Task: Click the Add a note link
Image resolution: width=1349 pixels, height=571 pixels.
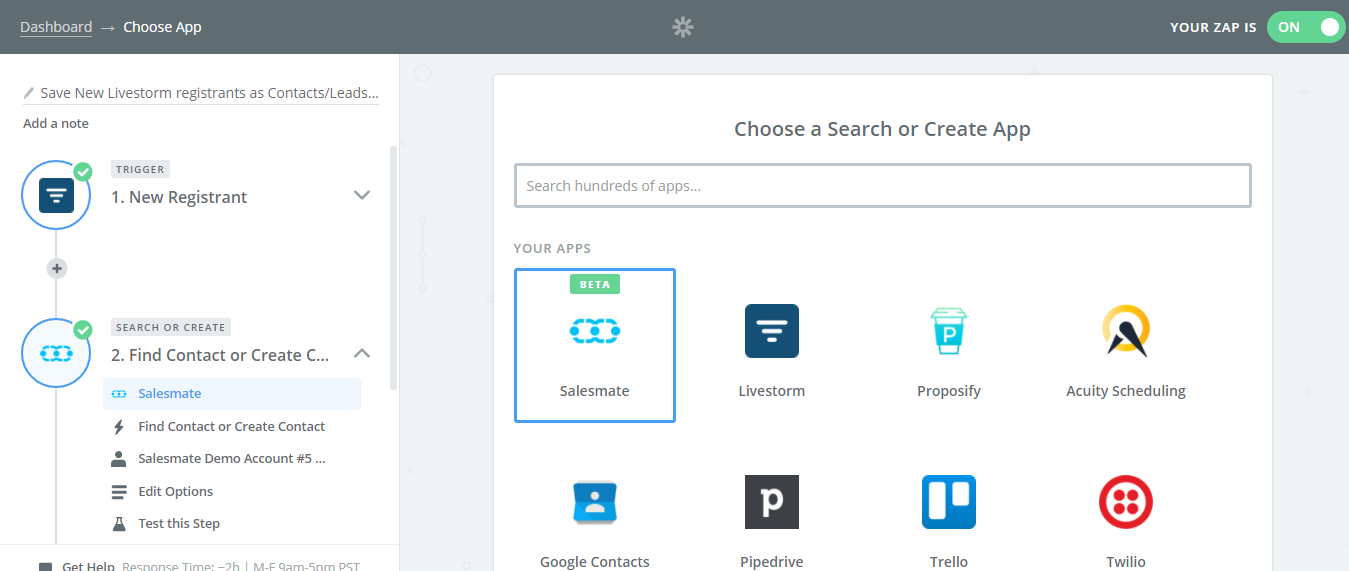Action: tap(56, 123)
